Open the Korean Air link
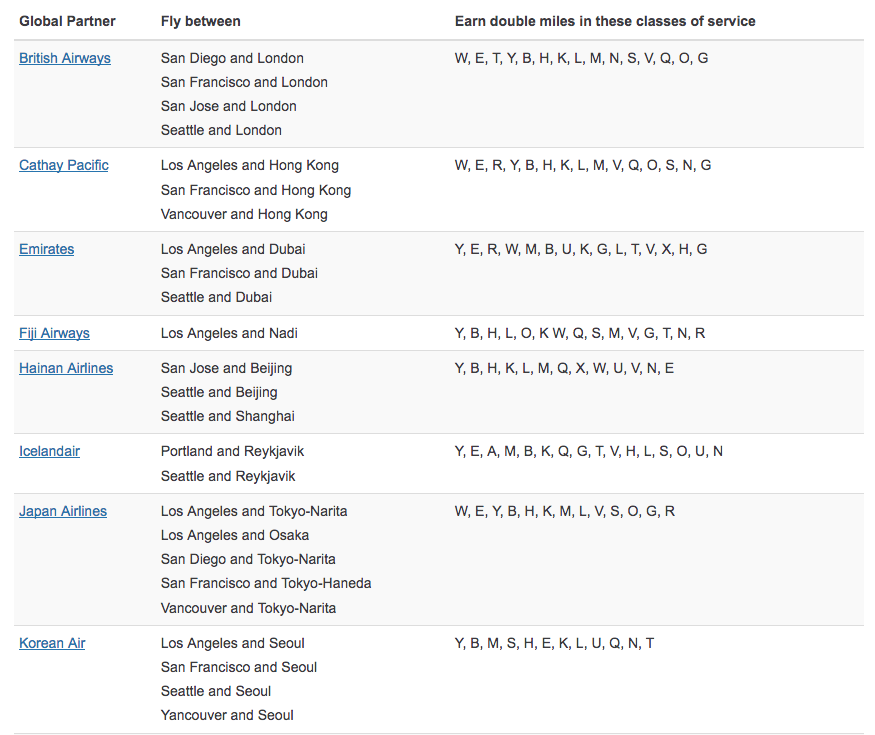The image size is (875, 735). pyautogui.click(x=52, y=643)
